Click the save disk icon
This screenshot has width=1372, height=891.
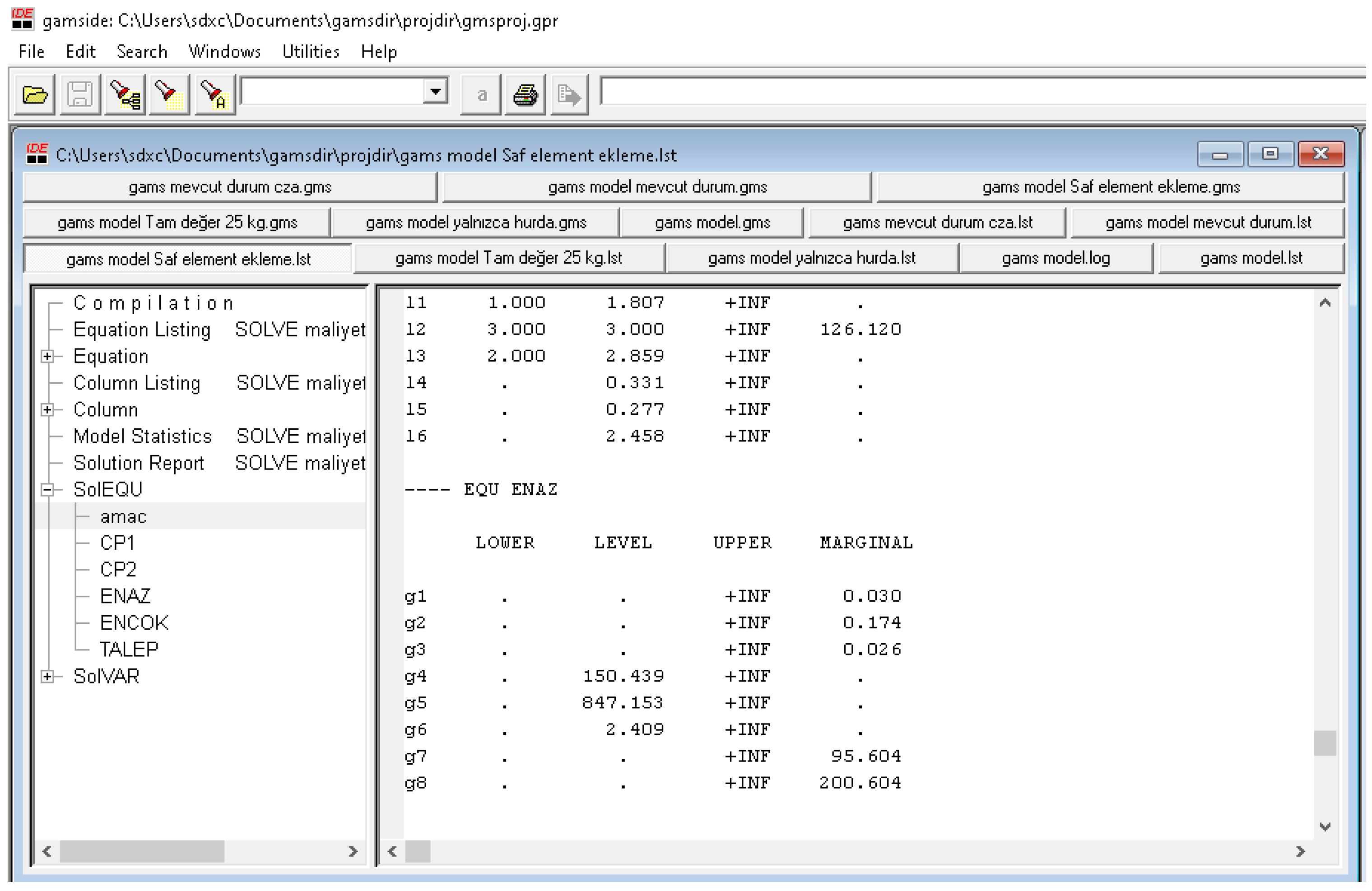(80, 95)
